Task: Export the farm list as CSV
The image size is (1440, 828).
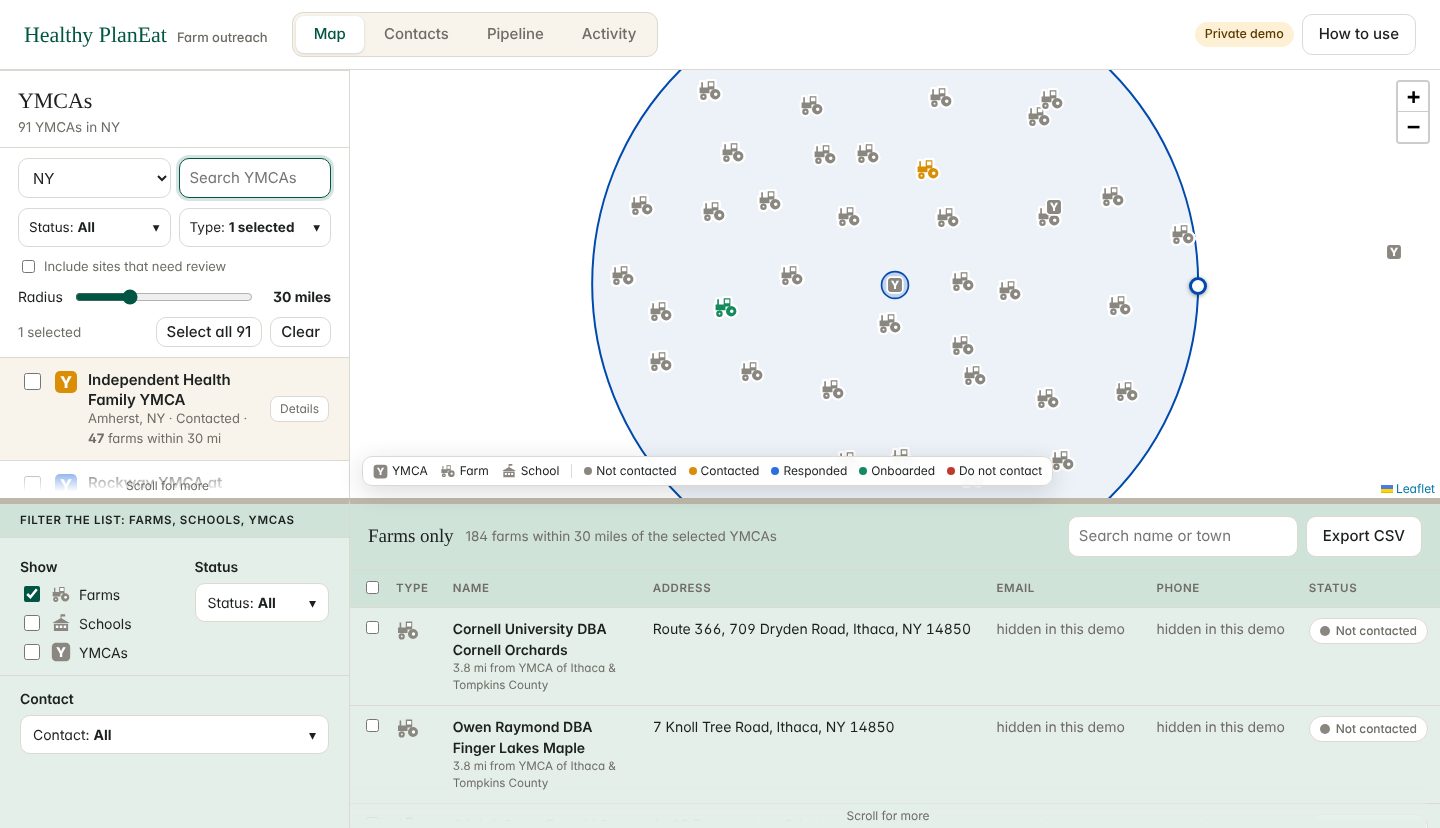Action: [1363, 536]
